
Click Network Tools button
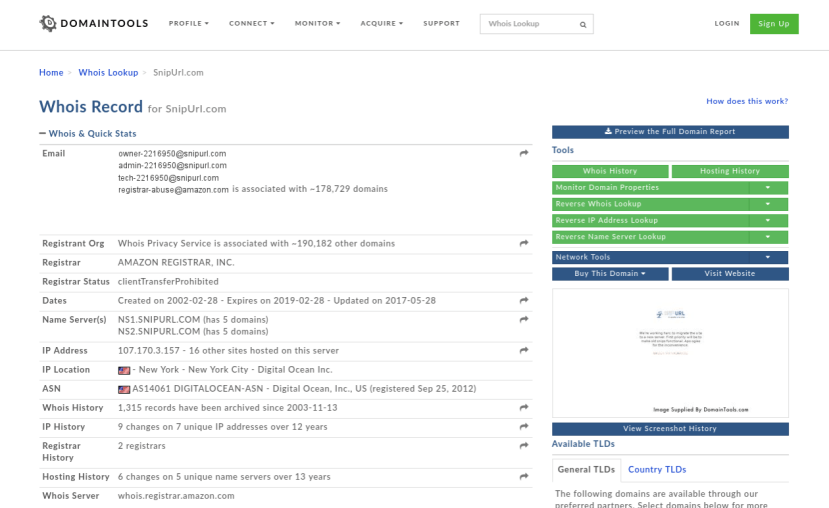pyautogui.click(x=650, y=257)
